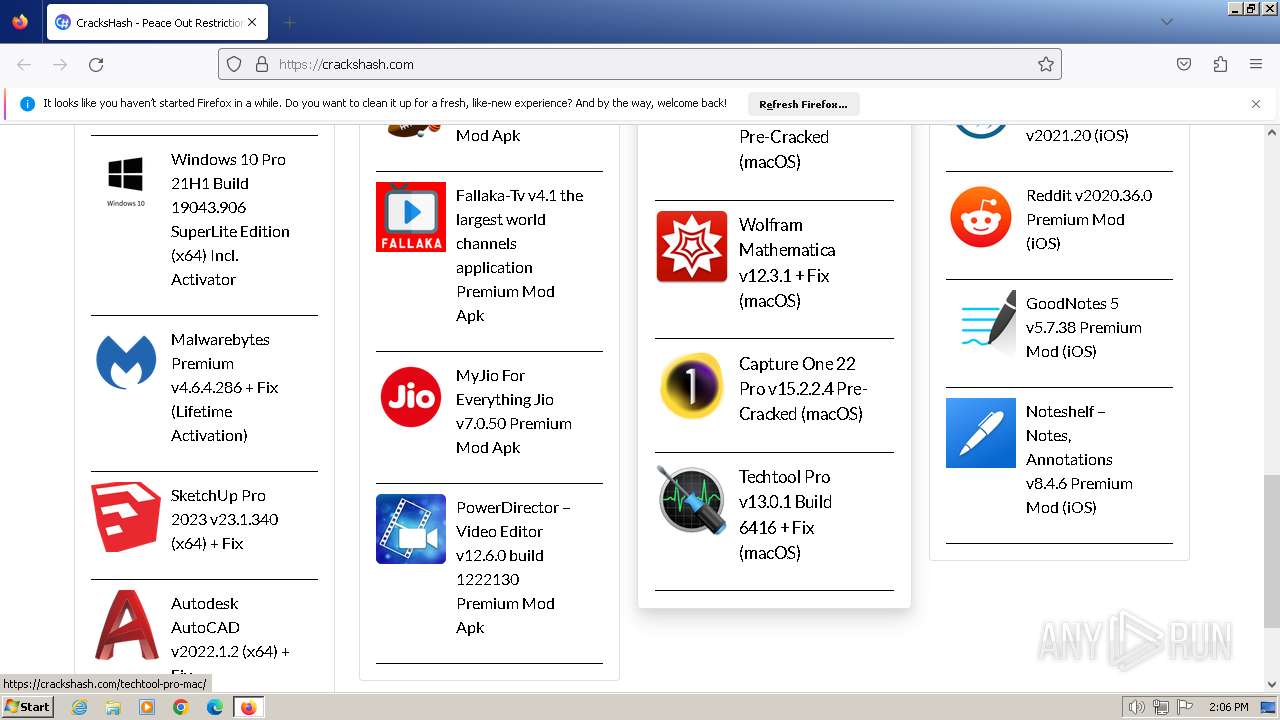Open the site security lock info
Image resolution: width=1280 pixels, height=720 pixels.
pos(262,64)
